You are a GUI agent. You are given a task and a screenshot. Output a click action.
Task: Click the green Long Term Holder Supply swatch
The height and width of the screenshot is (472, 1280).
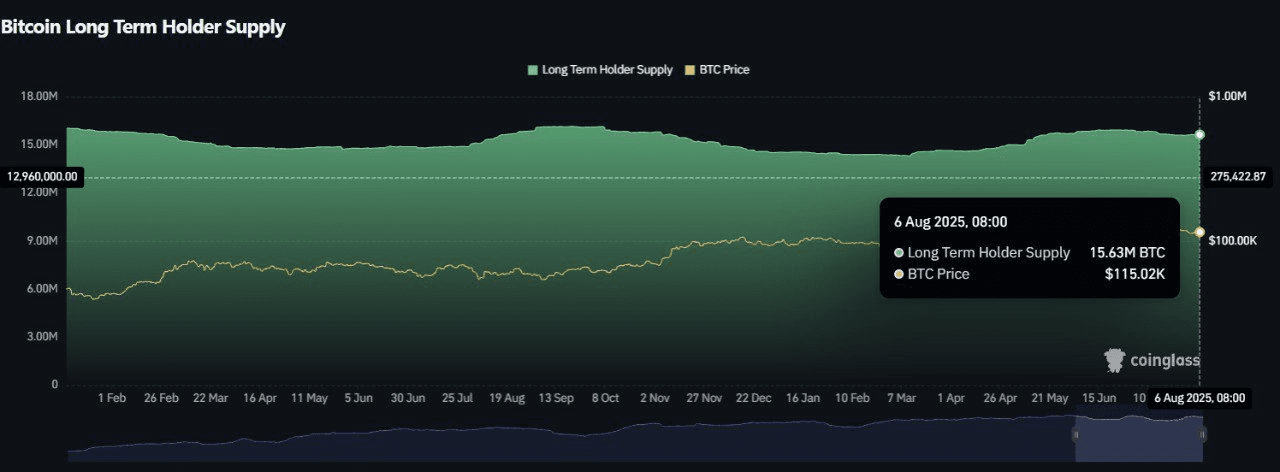pyautogui.click(x=532, y=70)
